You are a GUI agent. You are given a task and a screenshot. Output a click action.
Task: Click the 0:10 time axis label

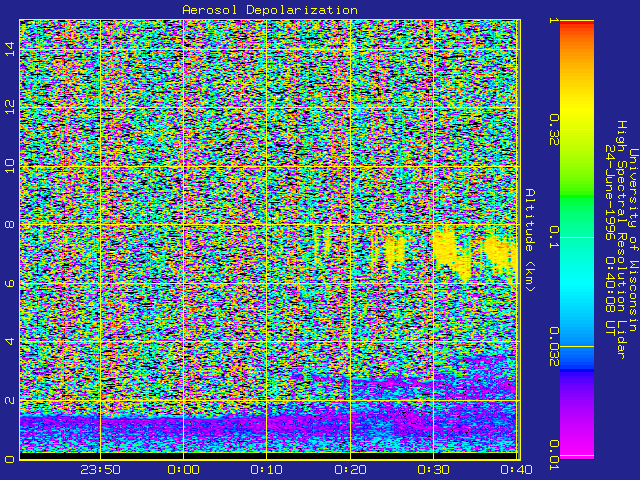tap(267, 470)
